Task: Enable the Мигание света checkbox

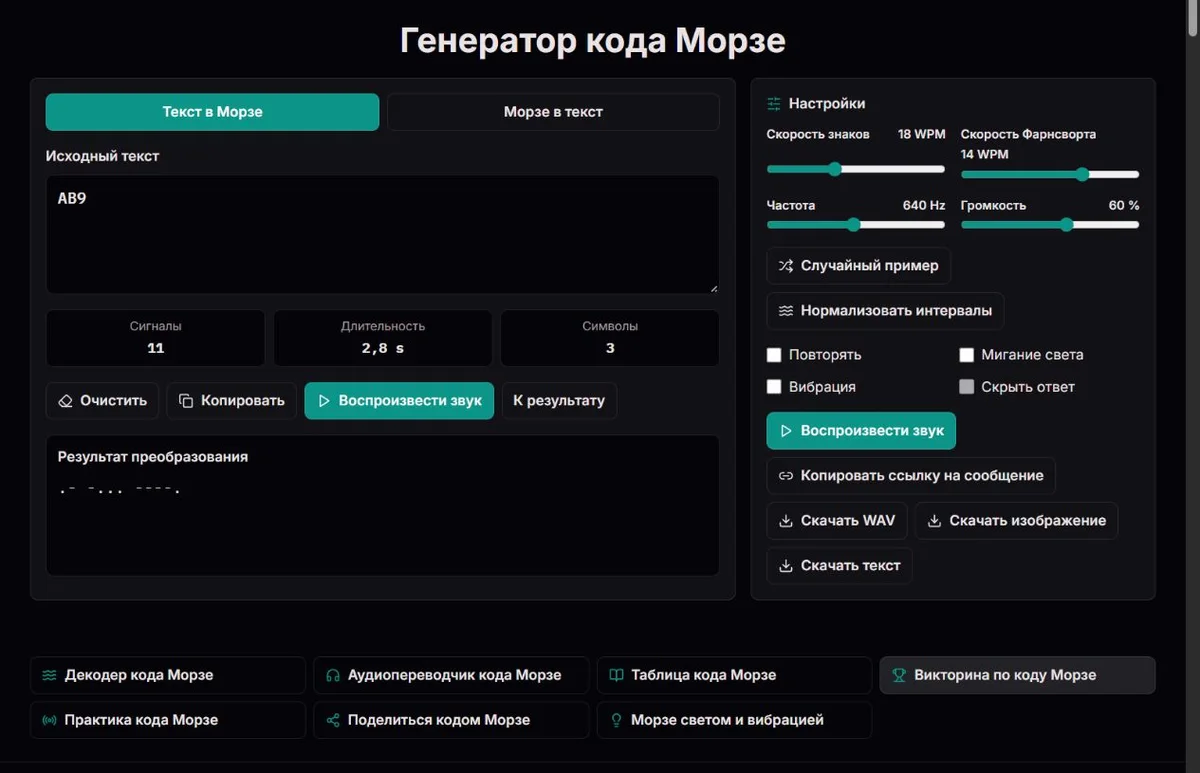Action: pos(967,355)
